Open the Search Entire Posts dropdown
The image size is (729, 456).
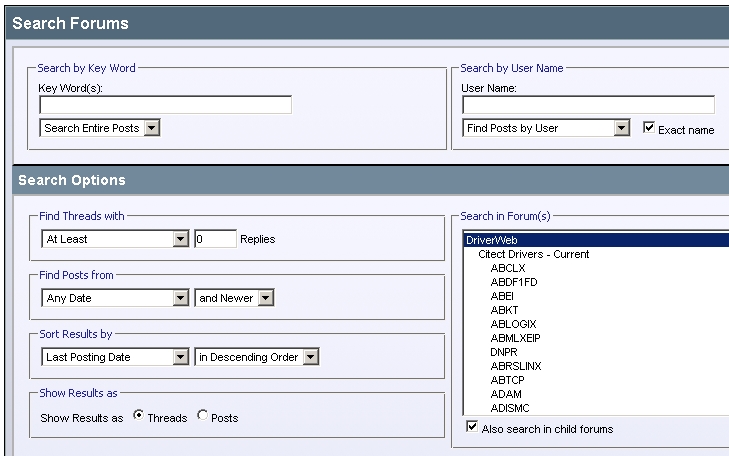[100, 128]
